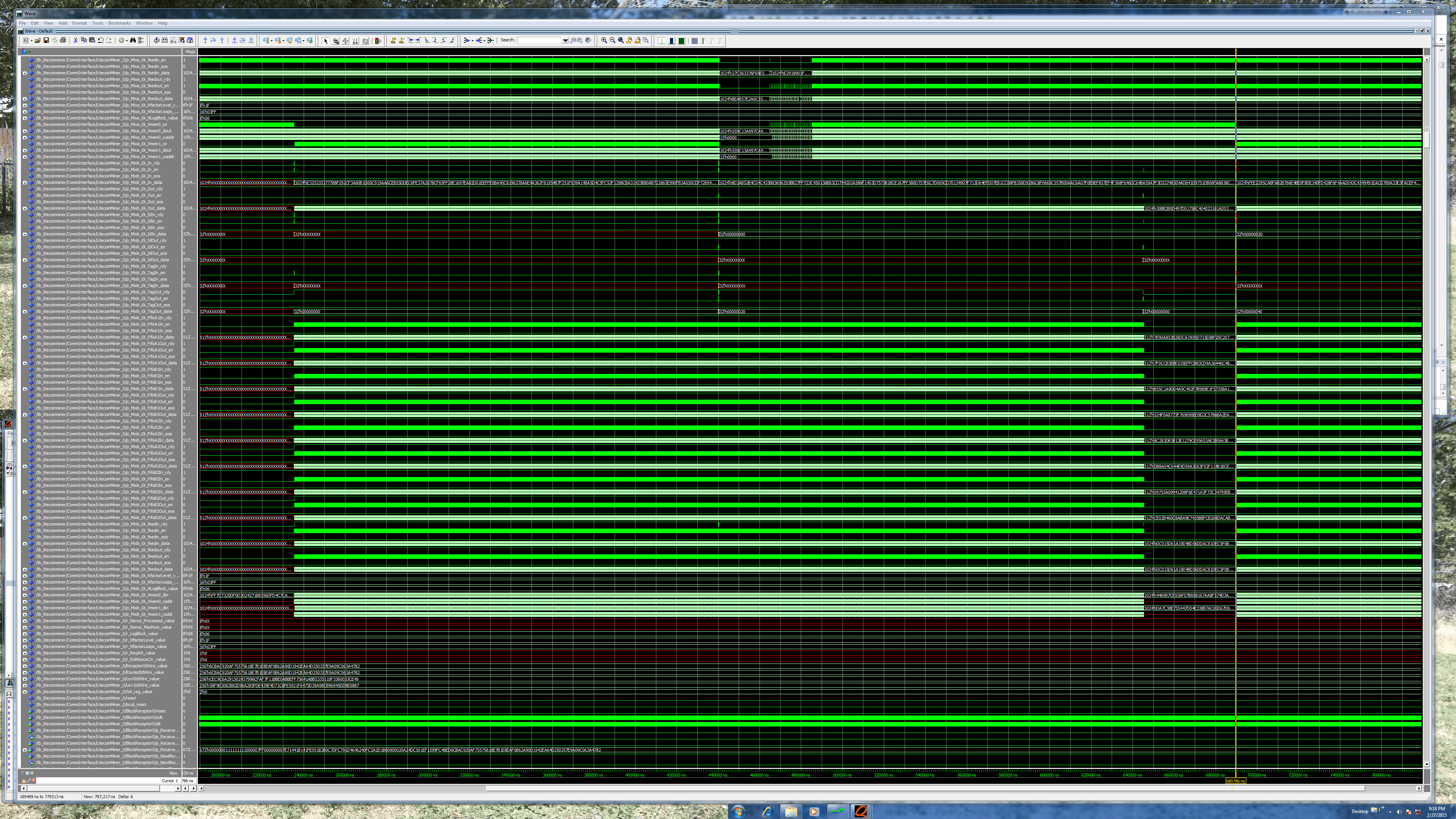Activate the Pan mode four-arrow icon
Image resolution: width=1456 pixels, height=819 pixels.
pyautogui.click(x=345, y=41)
